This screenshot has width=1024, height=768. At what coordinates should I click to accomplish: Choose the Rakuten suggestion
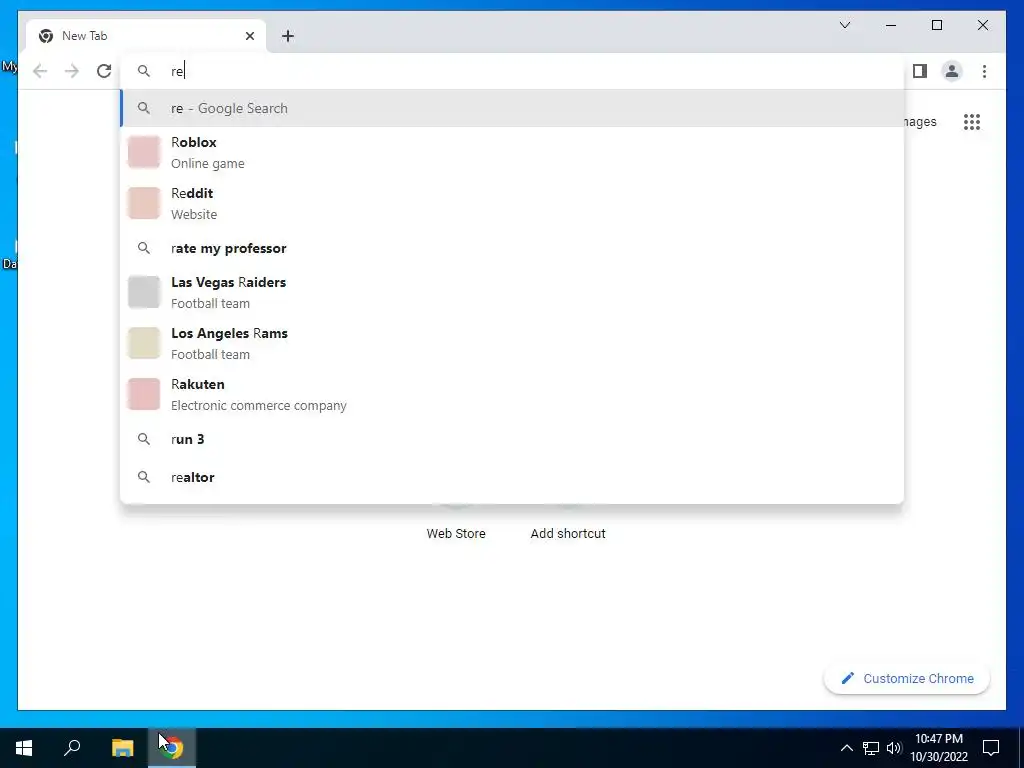point(513,394)
